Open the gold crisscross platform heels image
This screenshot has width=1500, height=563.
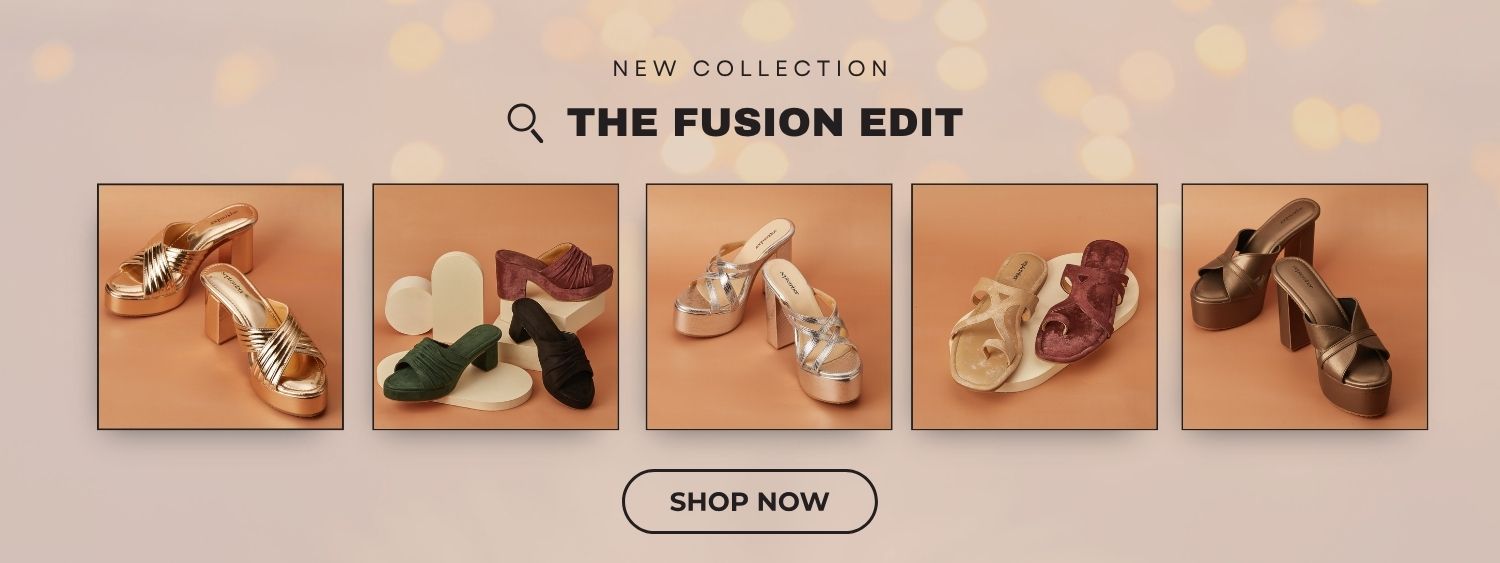click(220, 307)
